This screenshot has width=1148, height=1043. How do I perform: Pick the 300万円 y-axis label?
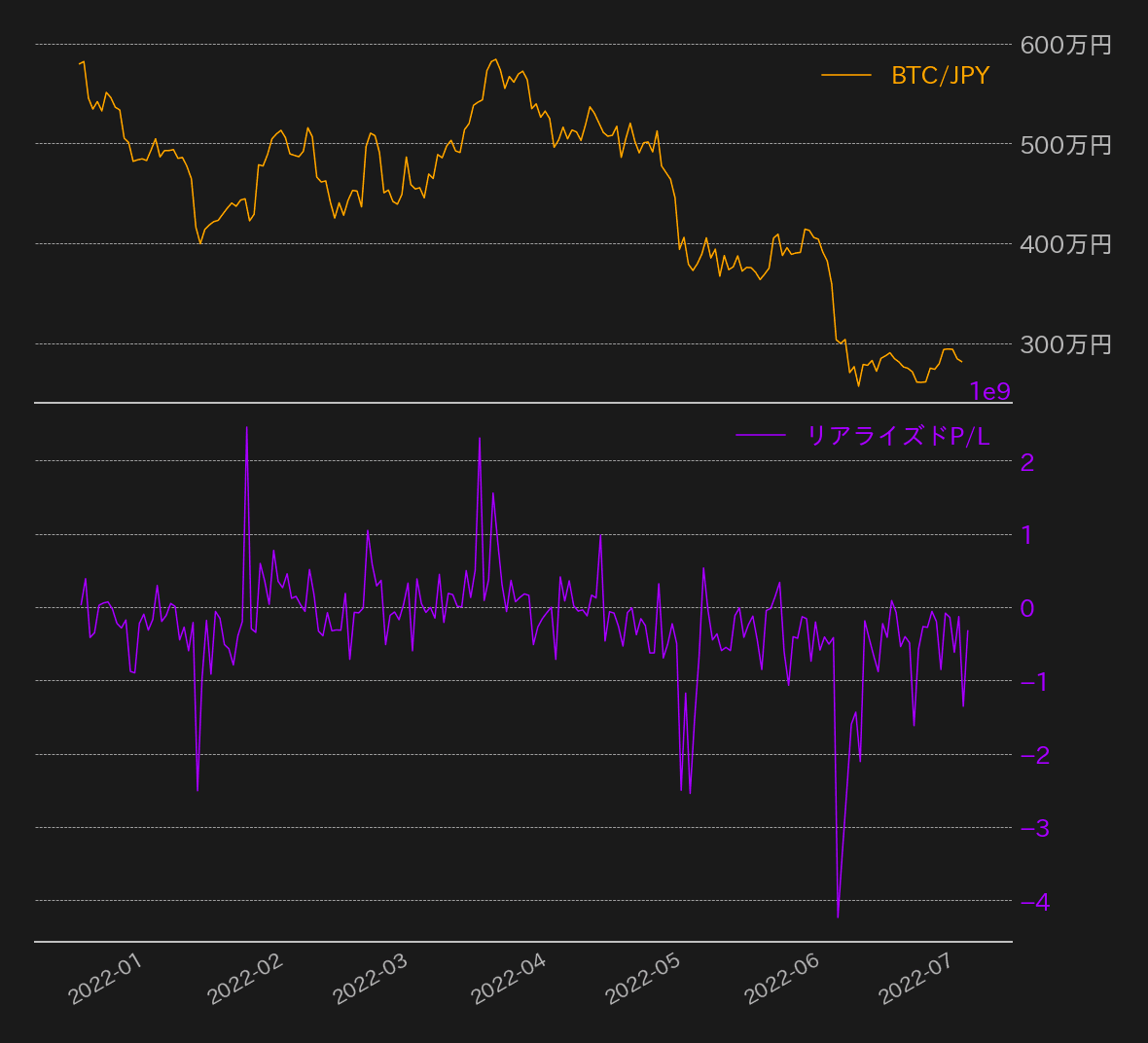coord(1065,344)
